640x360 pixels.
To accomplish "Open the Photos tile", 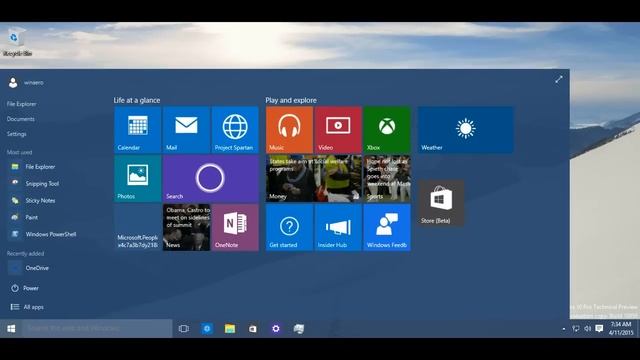I will (x=138, y=178).
